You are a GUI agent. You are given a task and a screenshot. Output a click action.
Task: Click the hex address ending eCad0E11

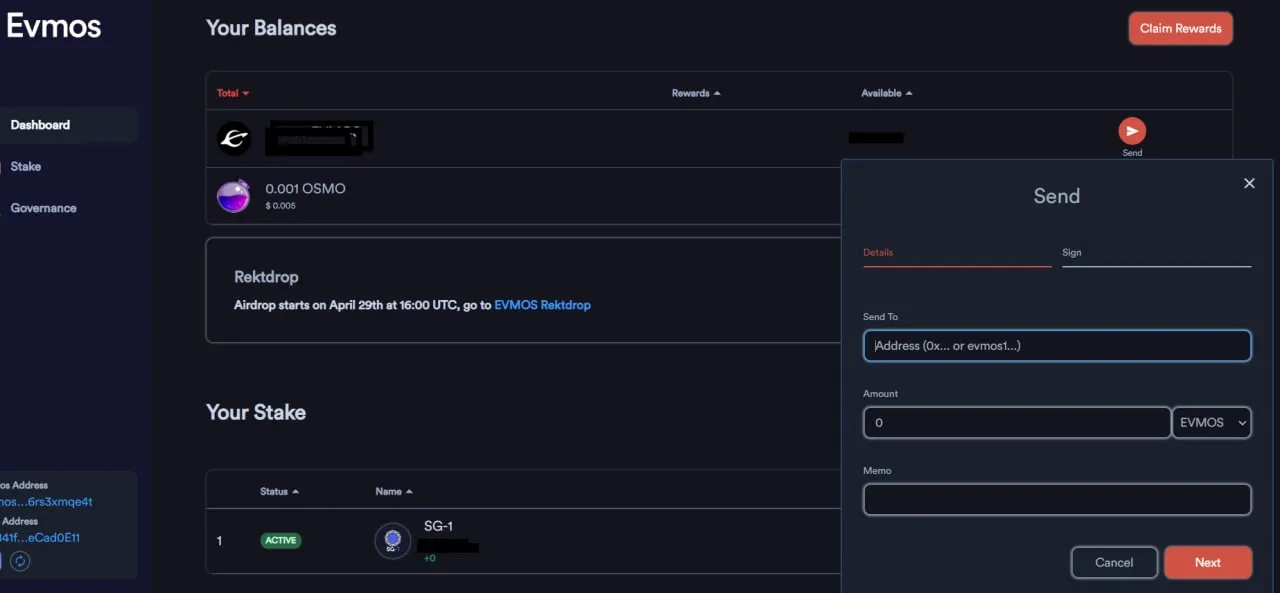(40, 537)
